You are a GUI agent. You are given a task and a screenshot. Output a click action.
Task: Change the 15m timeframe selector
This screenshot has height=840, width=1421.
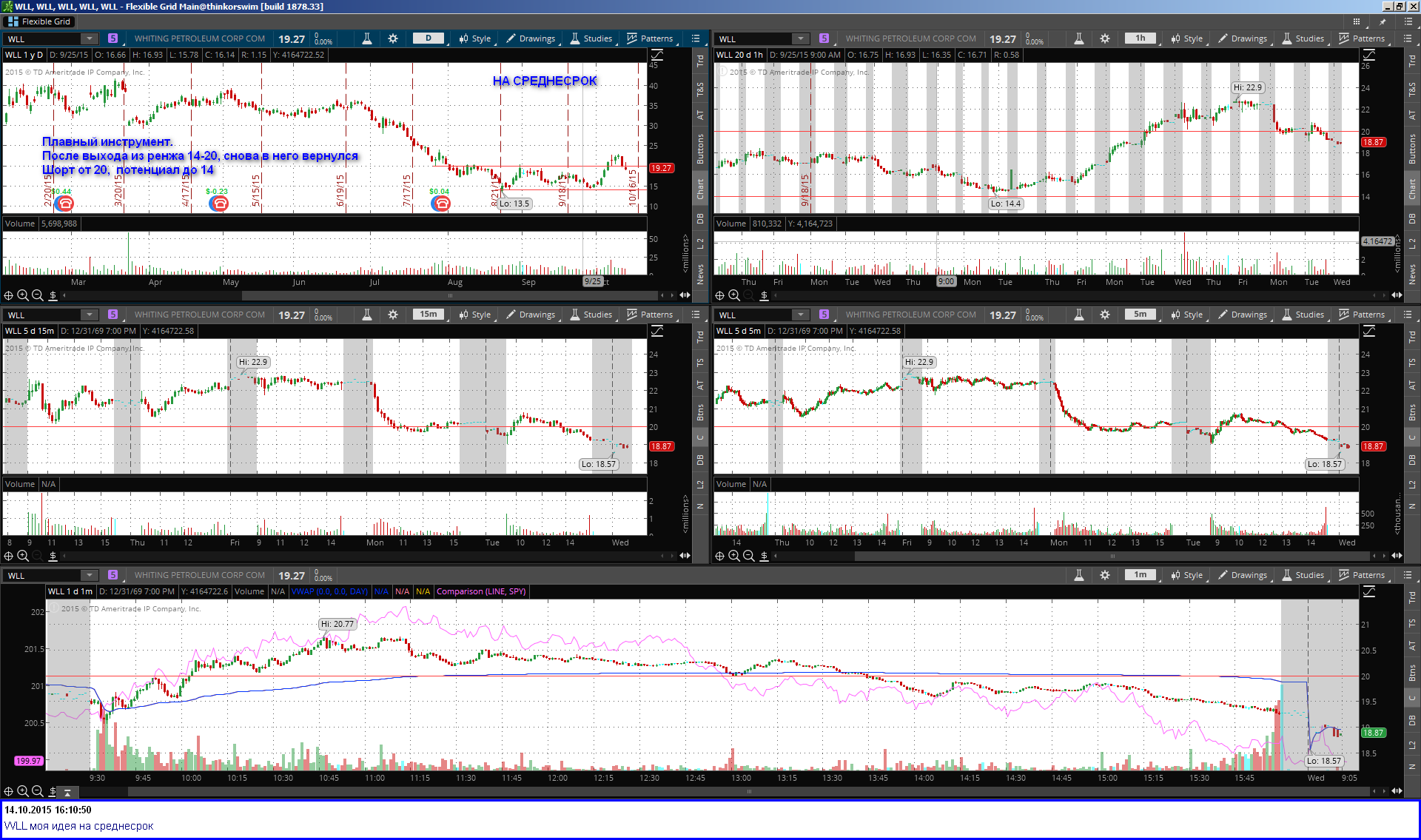point(429,315)
